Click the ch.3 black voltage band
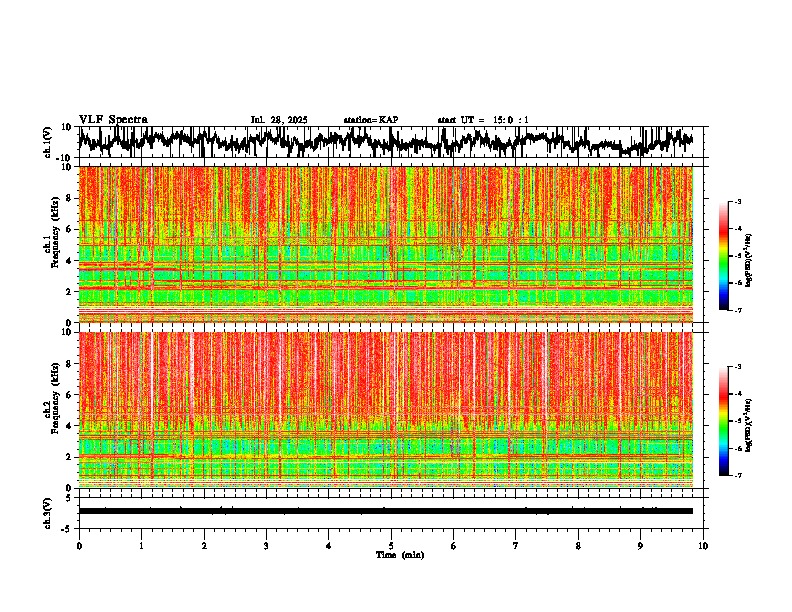Screen dimensions: 792x612 point(386,511)
